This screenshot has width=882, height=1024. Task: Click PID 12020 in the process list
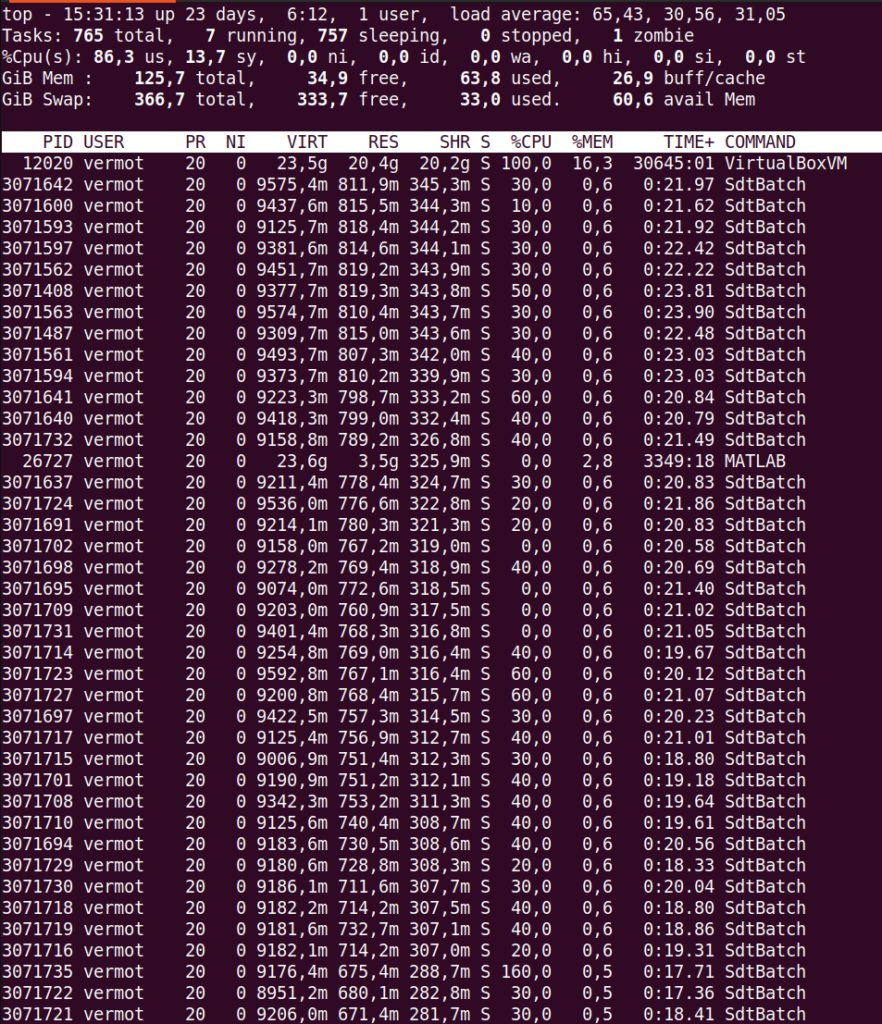(x=46, y=163)
